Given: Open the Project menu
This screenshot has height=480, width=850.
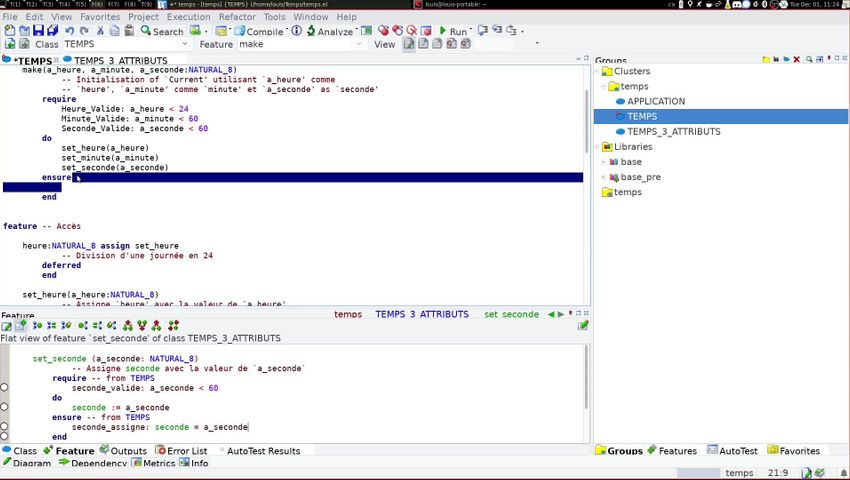Looking at the screenshot, I should [x=143, y=17].
